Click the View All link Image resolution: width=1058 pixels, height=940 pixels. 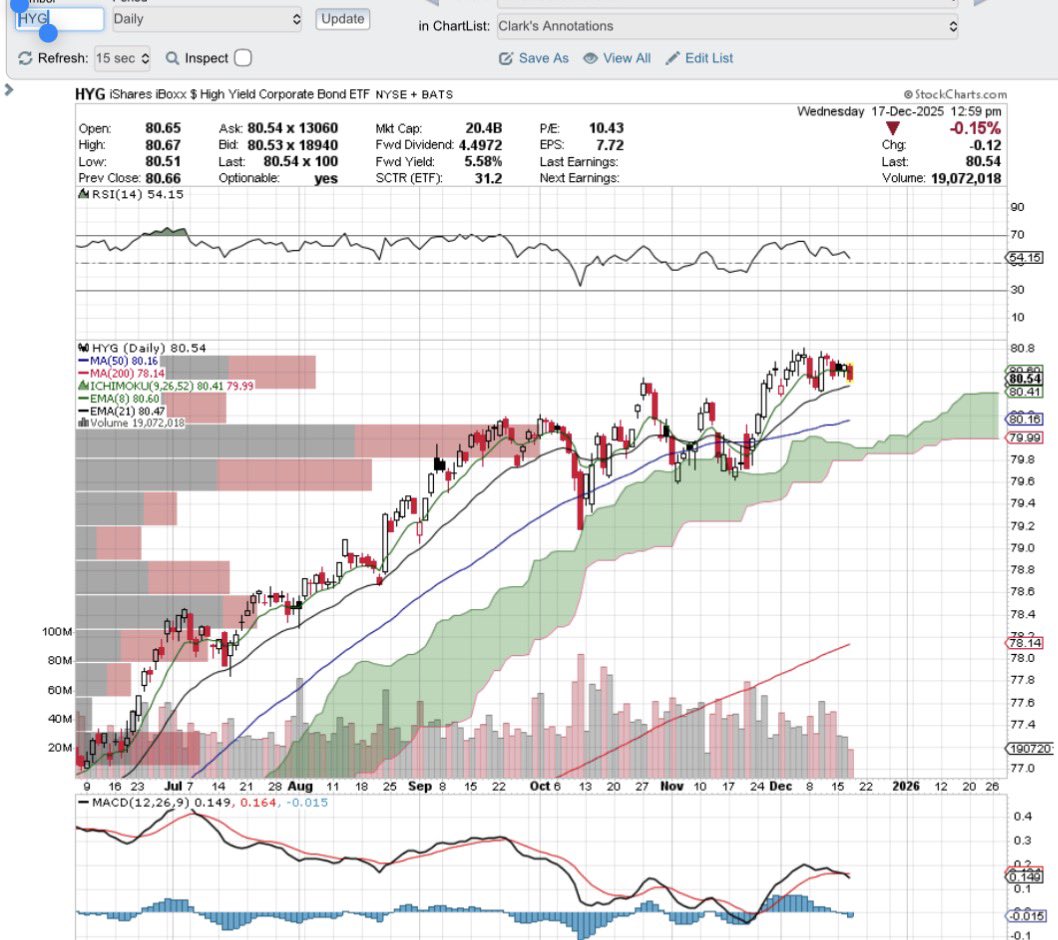click(627, 58)
